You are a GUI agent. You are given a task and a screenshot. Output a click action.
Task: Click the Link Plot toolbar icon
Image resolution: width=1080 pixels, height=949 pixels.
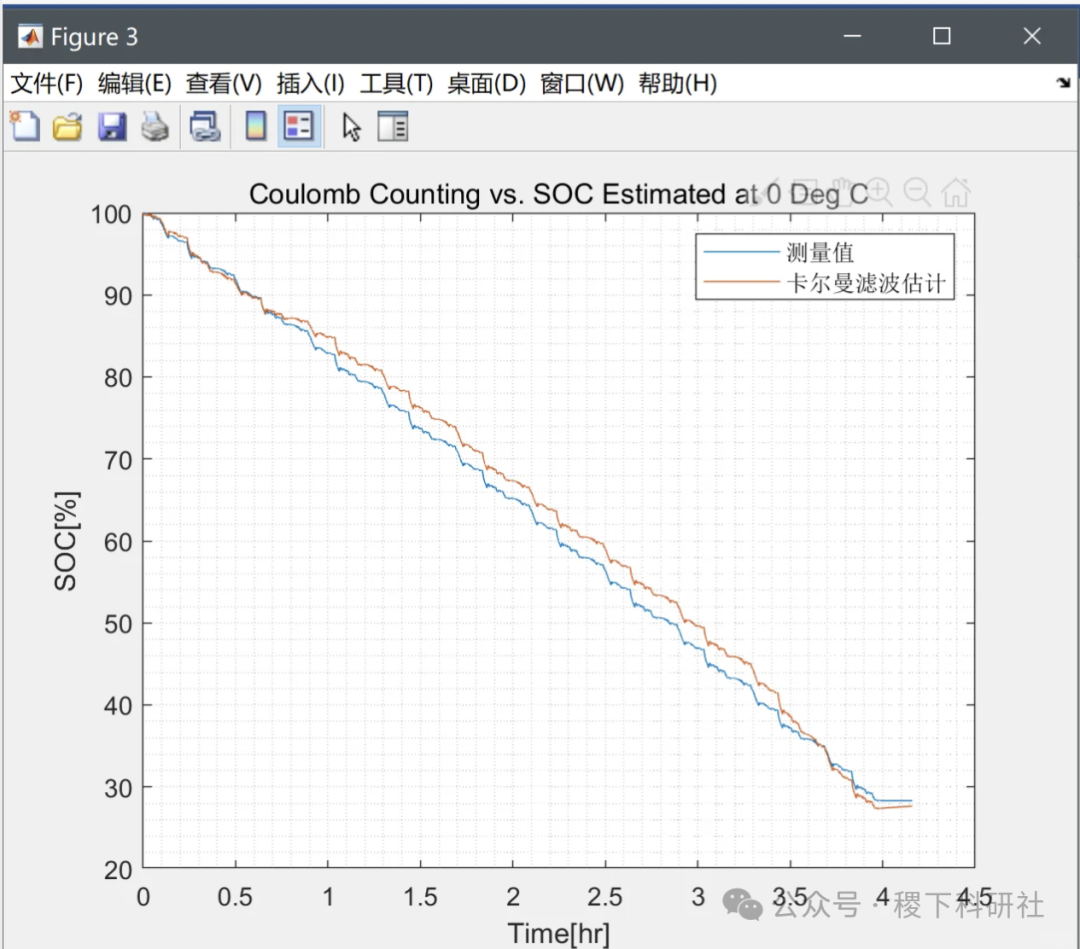(205, 127)
